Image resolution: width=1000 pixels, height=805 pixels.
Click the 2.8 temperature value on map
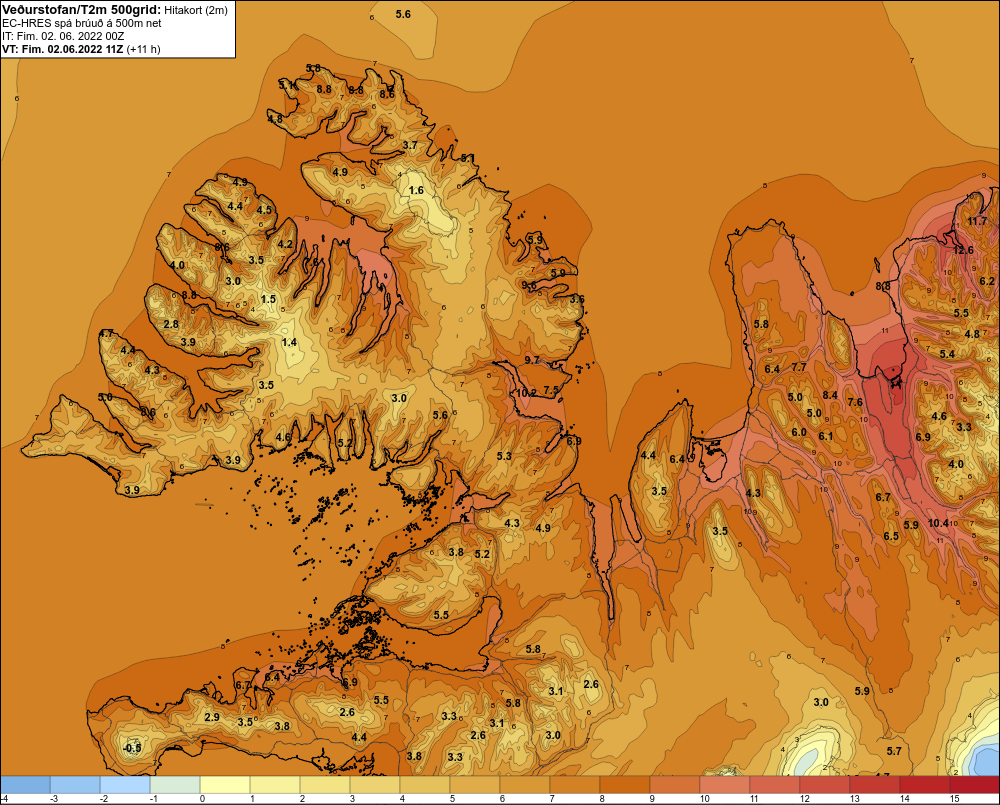[171, 324]
